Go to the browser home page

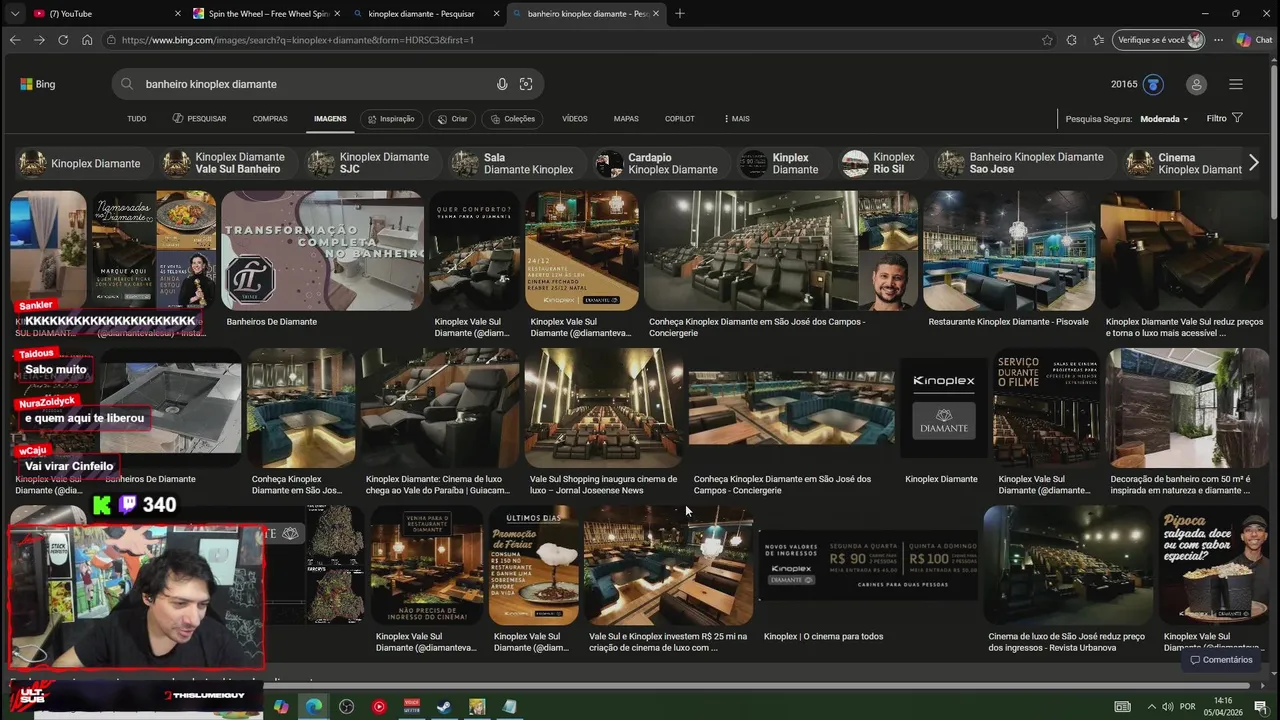(87, 40)
